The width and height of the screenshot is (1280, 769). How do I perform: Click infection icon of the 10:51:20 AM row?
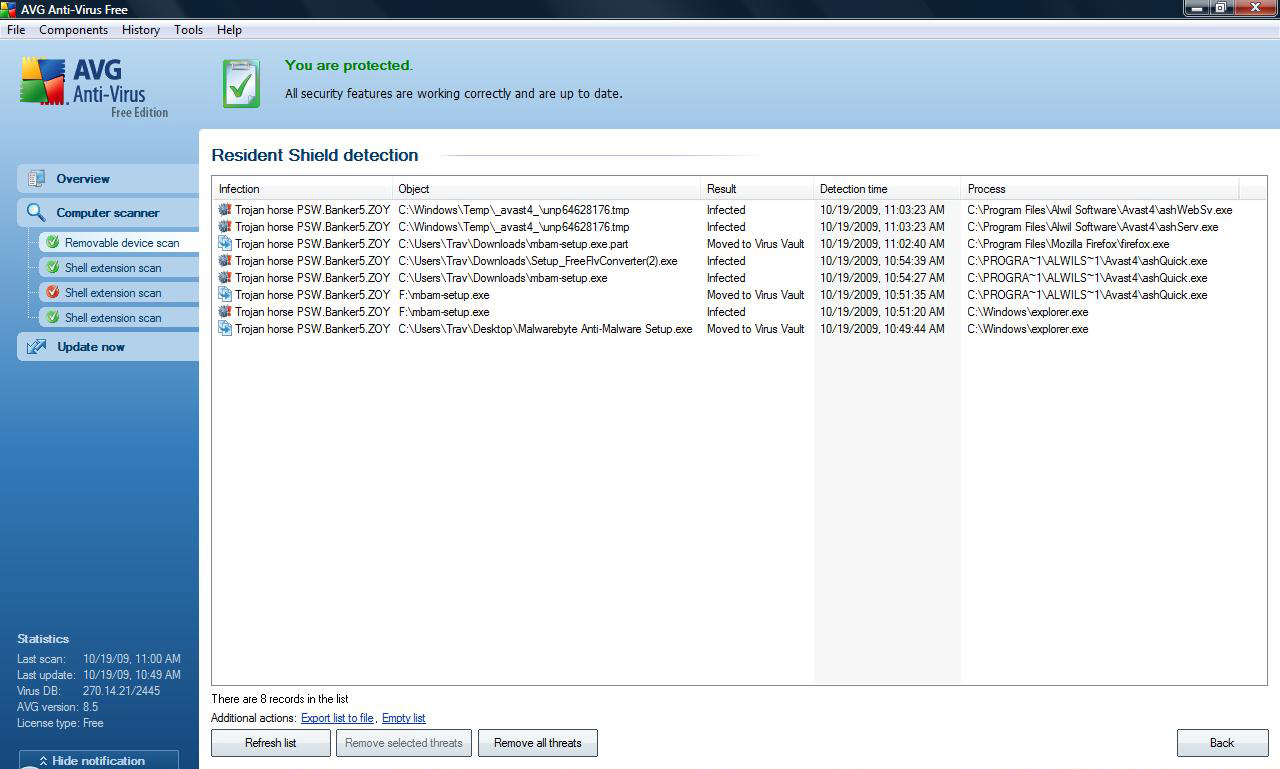pyautogui.click(x=225, y=312)
